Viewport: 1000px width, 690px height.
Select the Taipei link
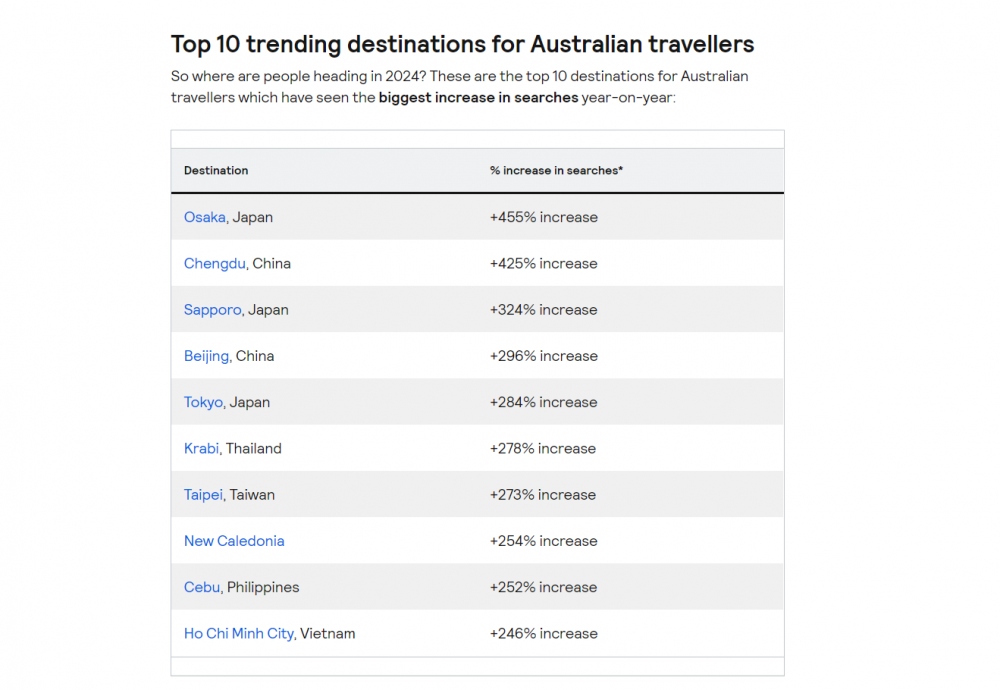(203, 495)
